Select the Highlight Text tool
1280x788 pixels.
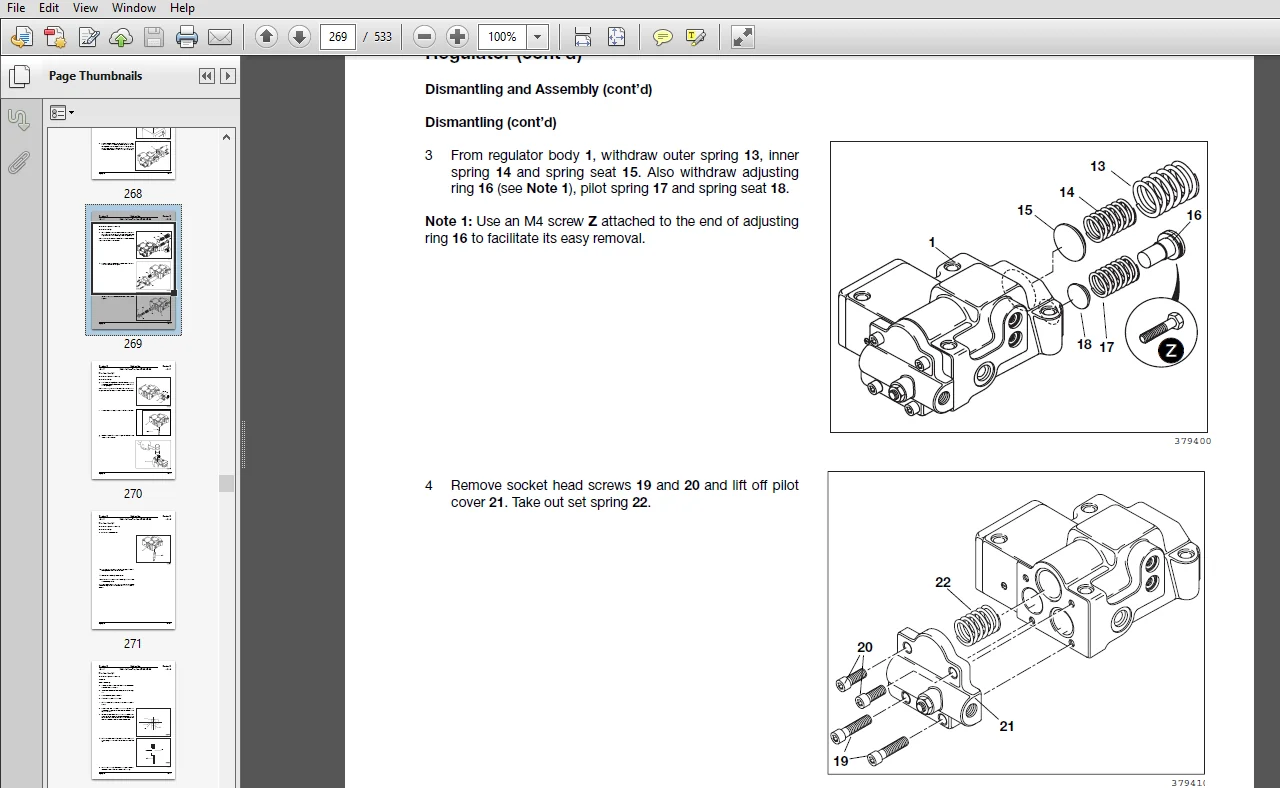pyautogui.click(x=696, y=37)
